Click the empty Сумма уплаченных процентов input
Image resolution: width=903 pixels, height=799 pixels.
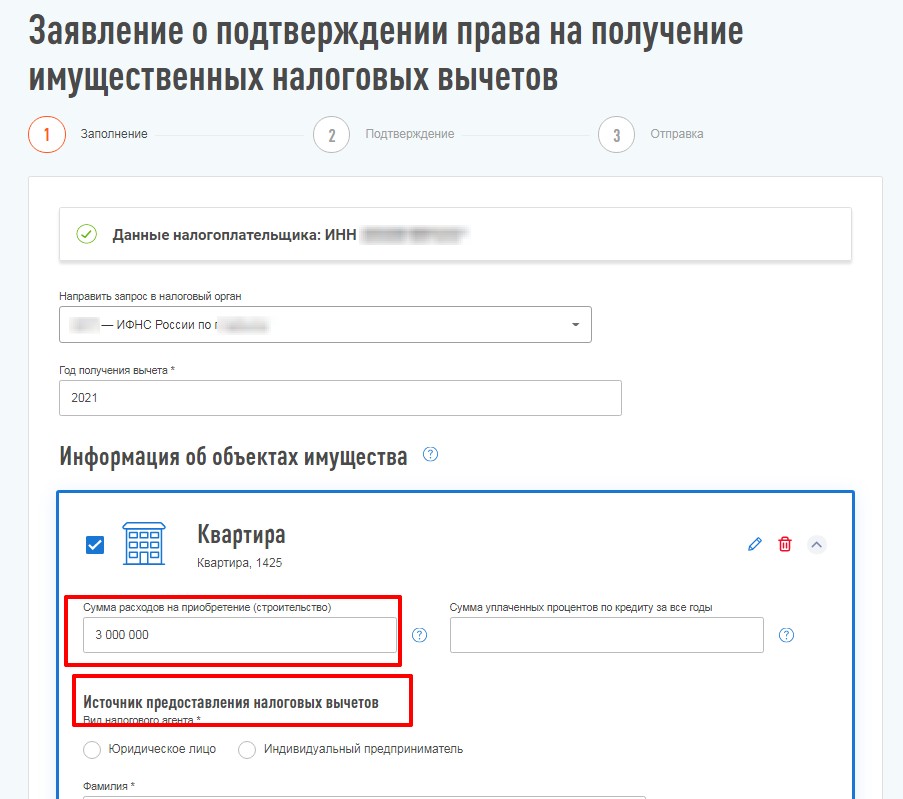606,635
